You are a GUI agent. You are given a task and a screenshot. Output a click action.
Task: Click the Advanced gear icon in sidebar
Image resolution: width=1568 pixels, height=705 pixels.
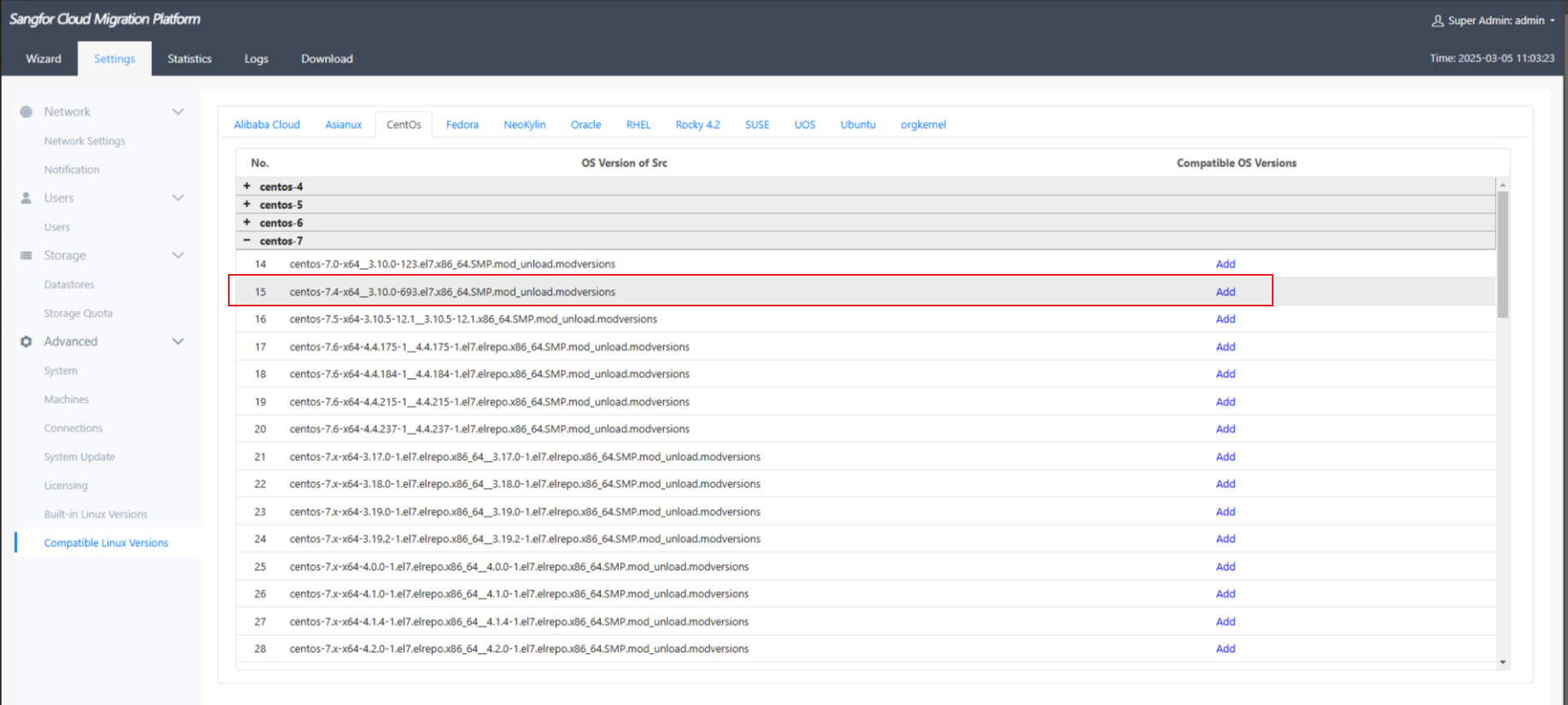[26, 341]
